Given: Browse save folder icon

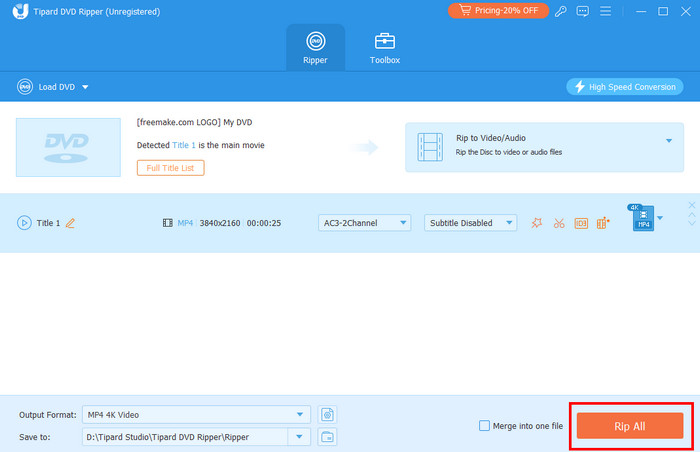Looking at the screenshot, I should coord(327,408).
